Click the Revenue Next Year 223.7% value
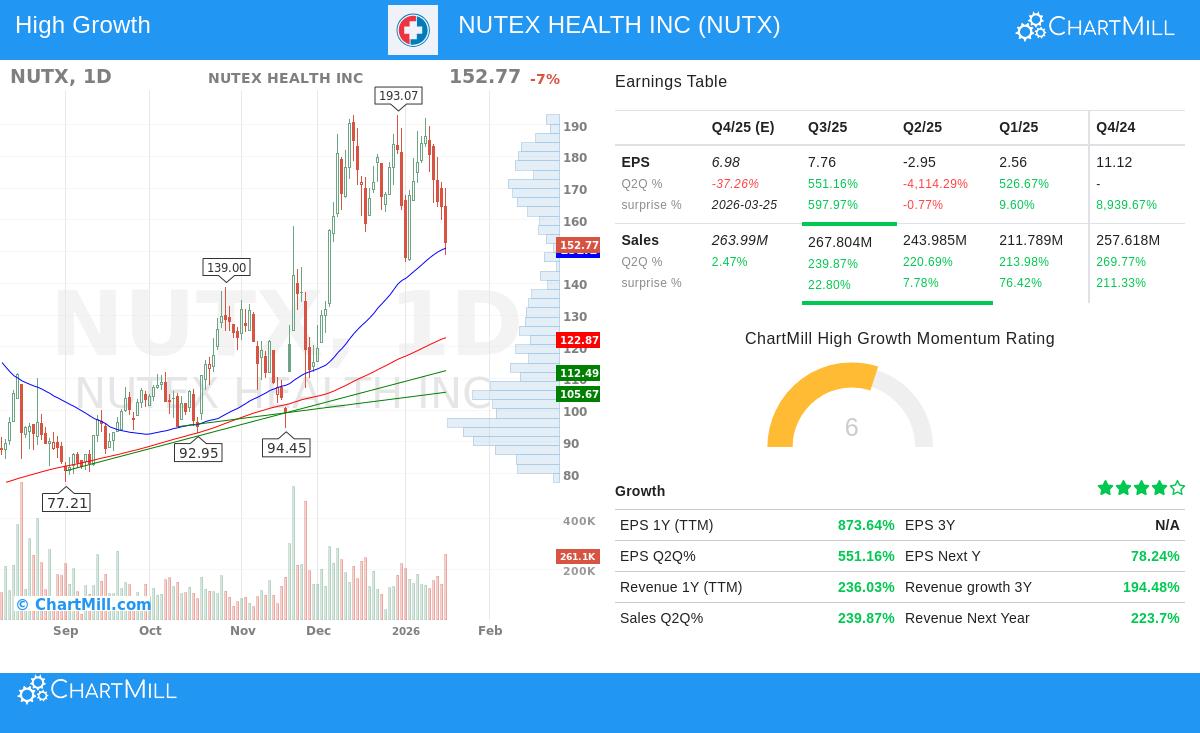This screenshot has height=733, width=1200. tap(1155, 618)
